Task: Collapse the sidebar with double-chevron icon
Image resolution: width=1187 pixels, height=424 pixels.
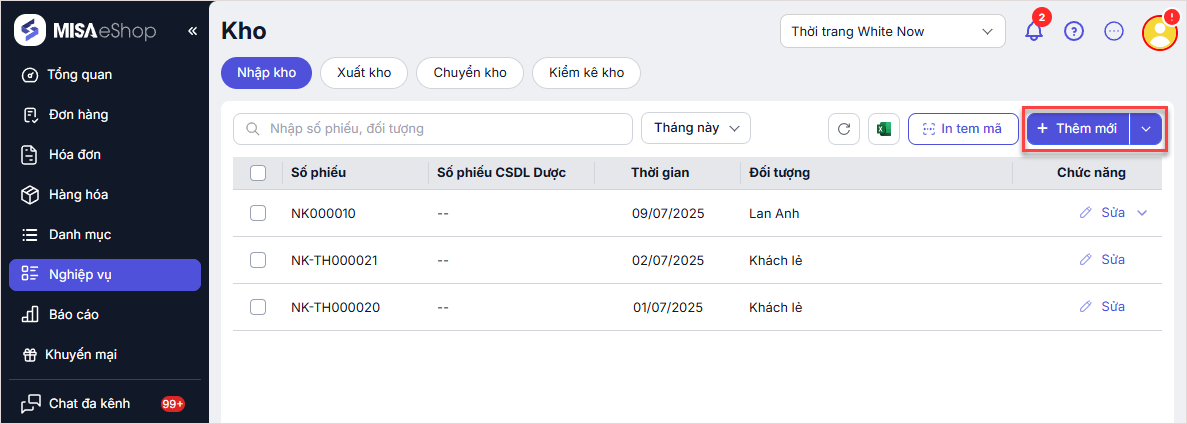Action: 192,31
